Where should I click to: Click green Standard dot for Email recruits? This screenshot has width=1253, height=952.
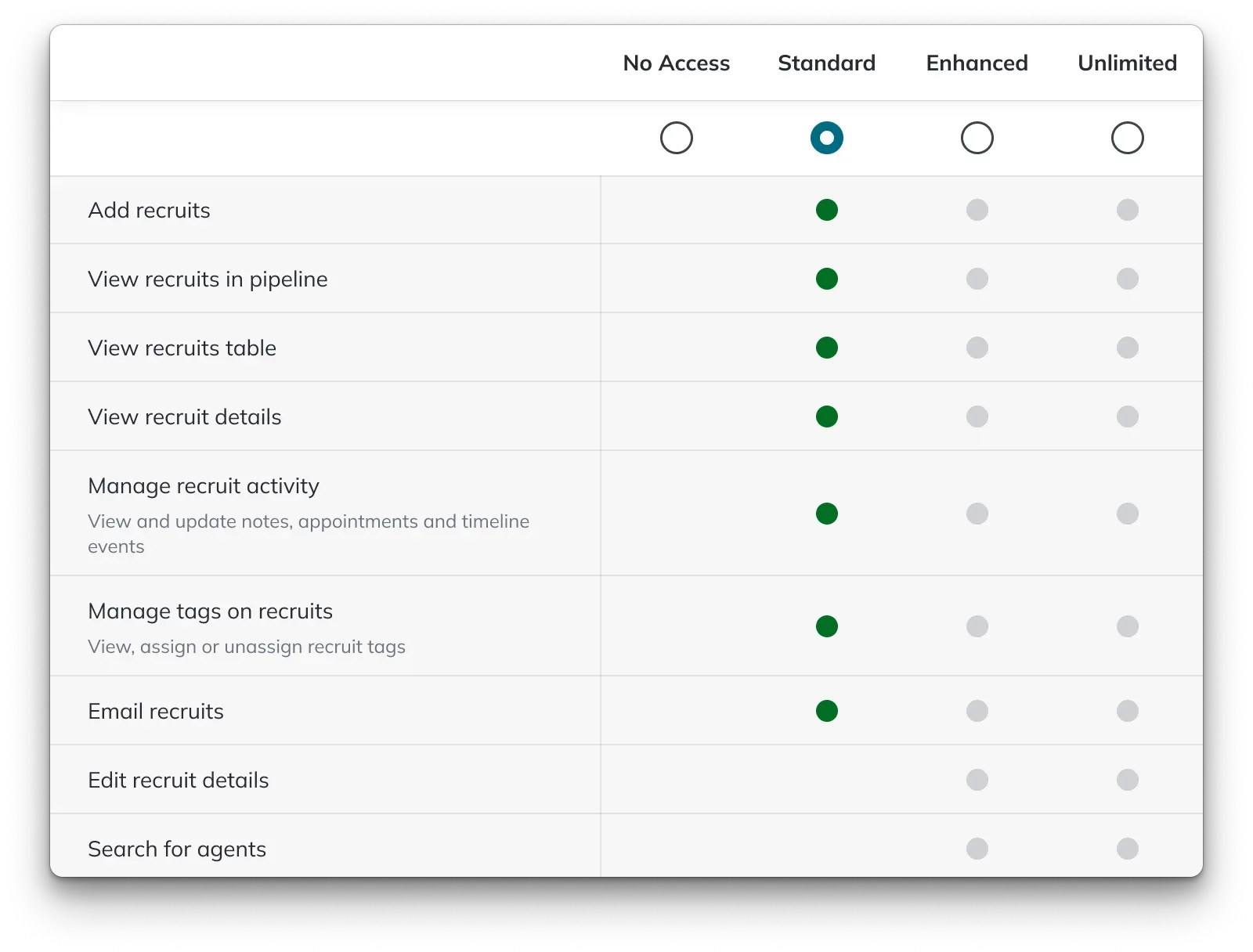click(827, 711)
